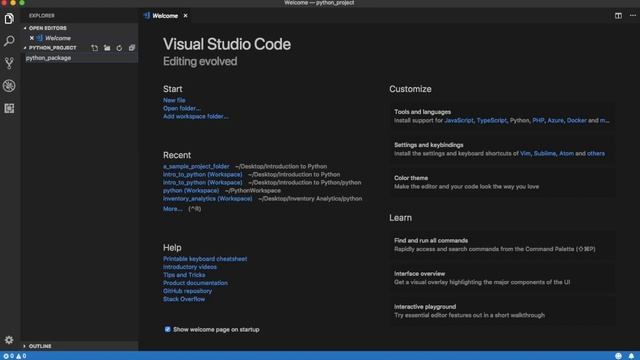Click the errors count in status bar

(x=9, y=356)
